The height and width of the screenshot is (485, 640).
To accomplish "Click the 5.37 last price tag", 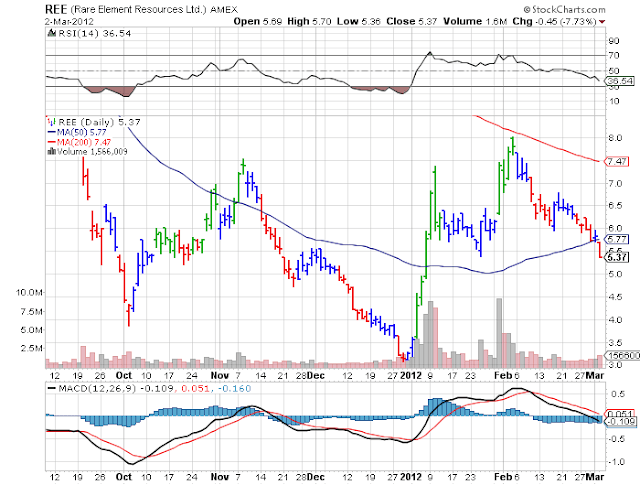I will [x=616, y=257].
